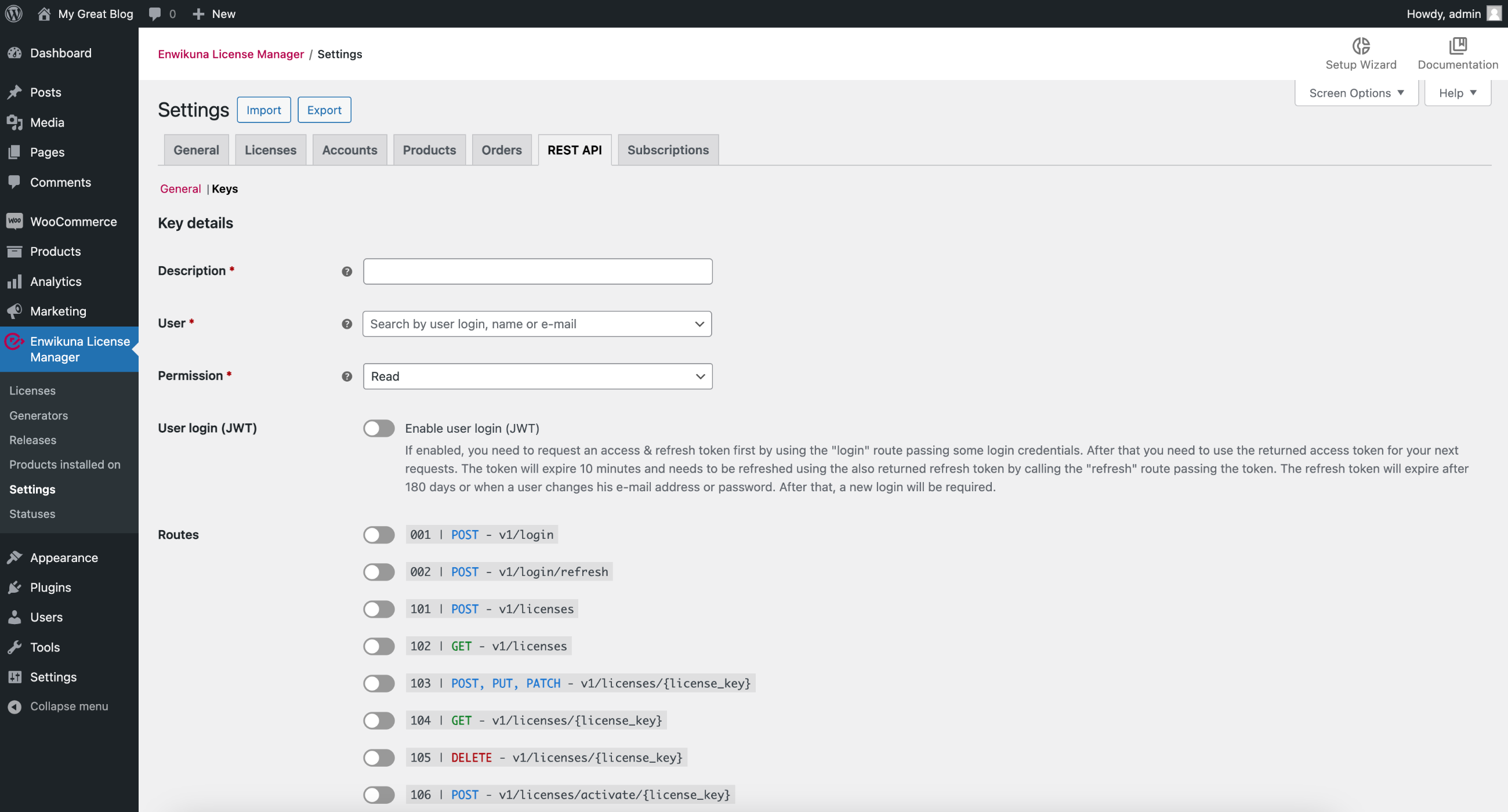Toggle route 103 POST, PUT, PATCH
Viewport: 1508px width, 812px height.
pos(379,683)
